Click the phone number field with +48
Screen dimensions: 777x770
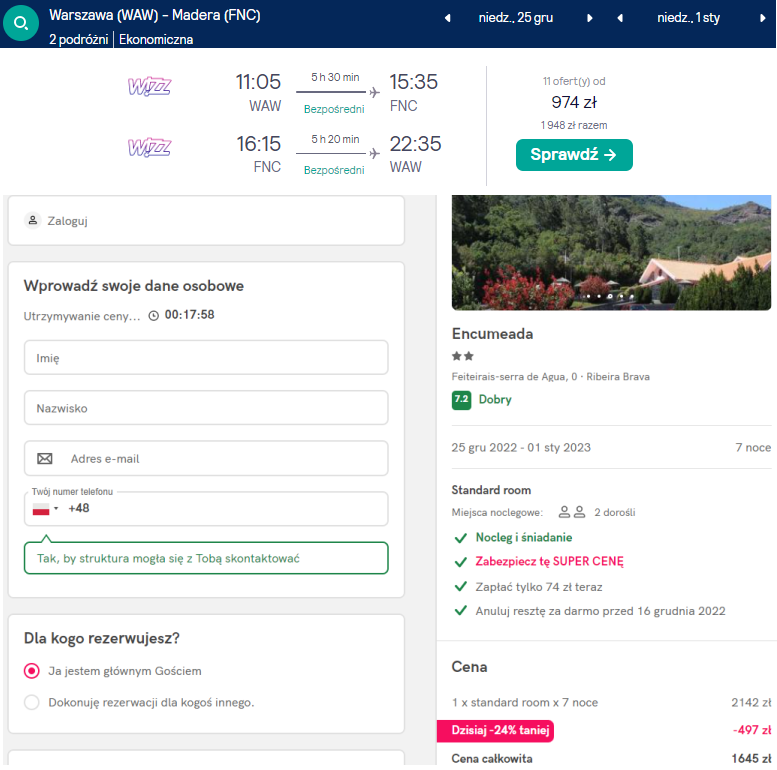[206, 508]
